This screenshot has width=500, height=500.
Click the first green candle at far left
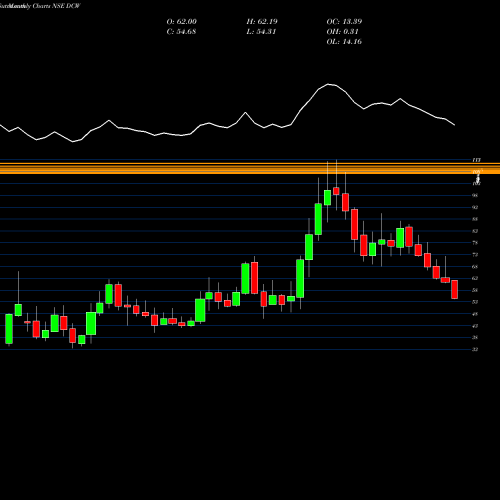[9, 329]
